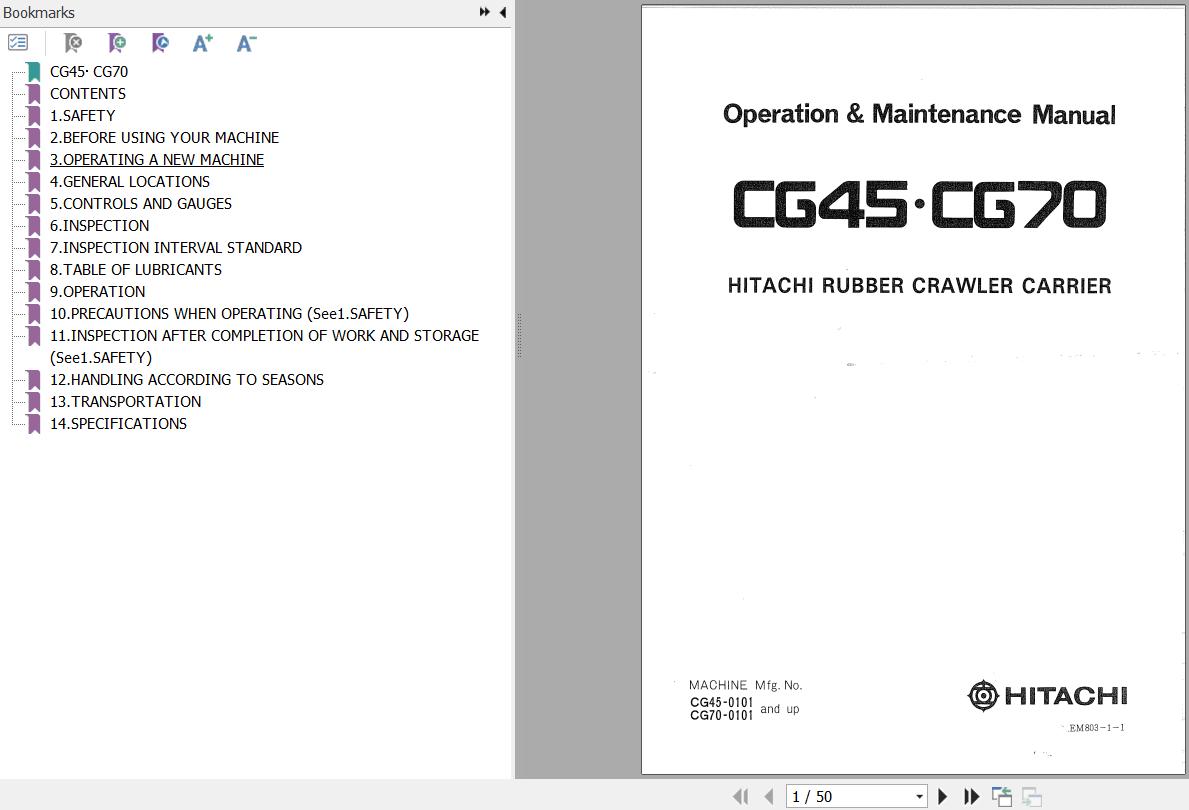Open the CONTENTS bookmark
The height and width of the screenshot is (810, 1189).
88,93
